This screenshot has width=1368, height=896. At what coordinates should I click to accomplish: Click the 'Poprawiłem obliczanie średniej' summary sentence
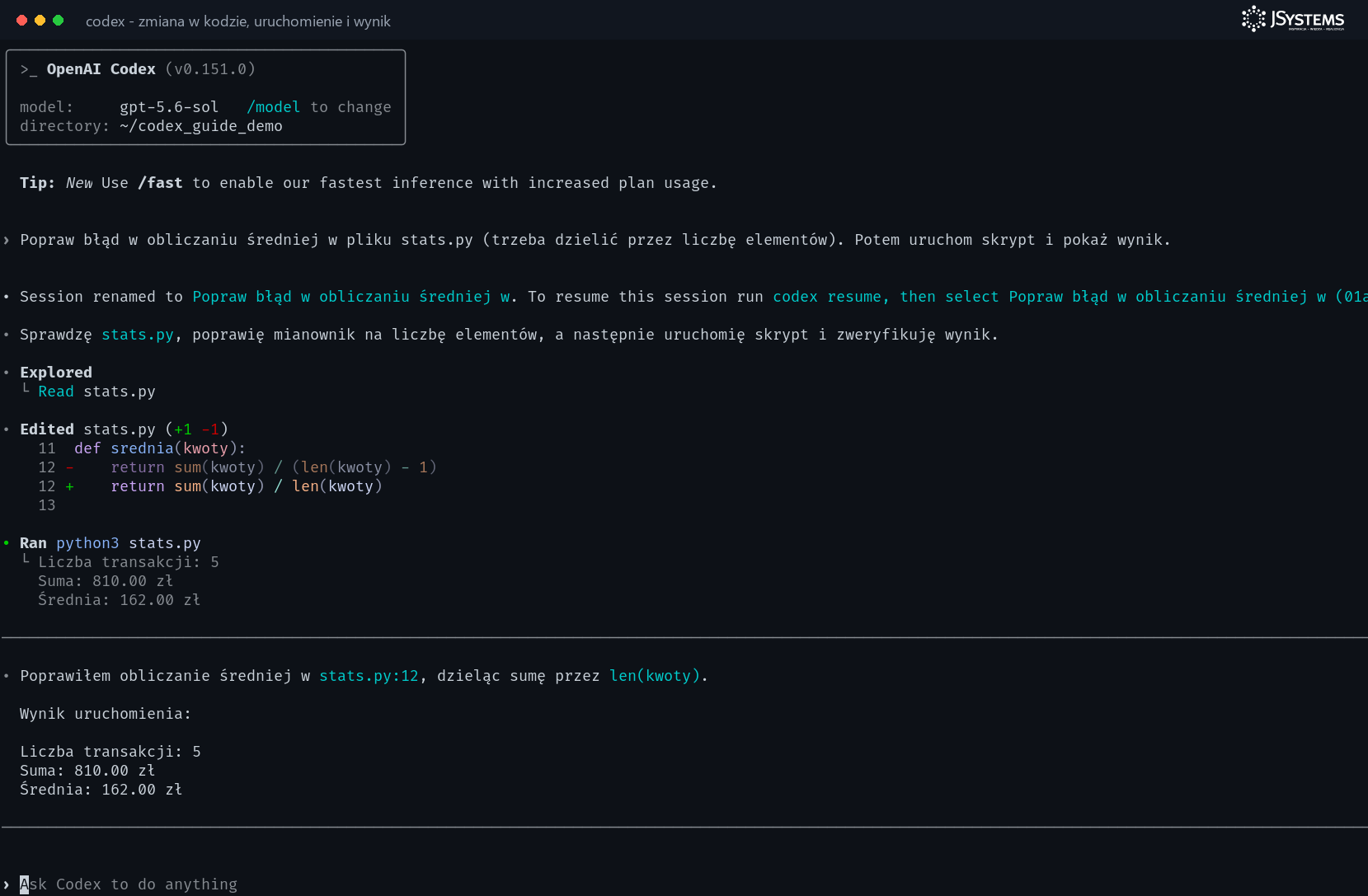pyautogui.click(x=364, y=676)
